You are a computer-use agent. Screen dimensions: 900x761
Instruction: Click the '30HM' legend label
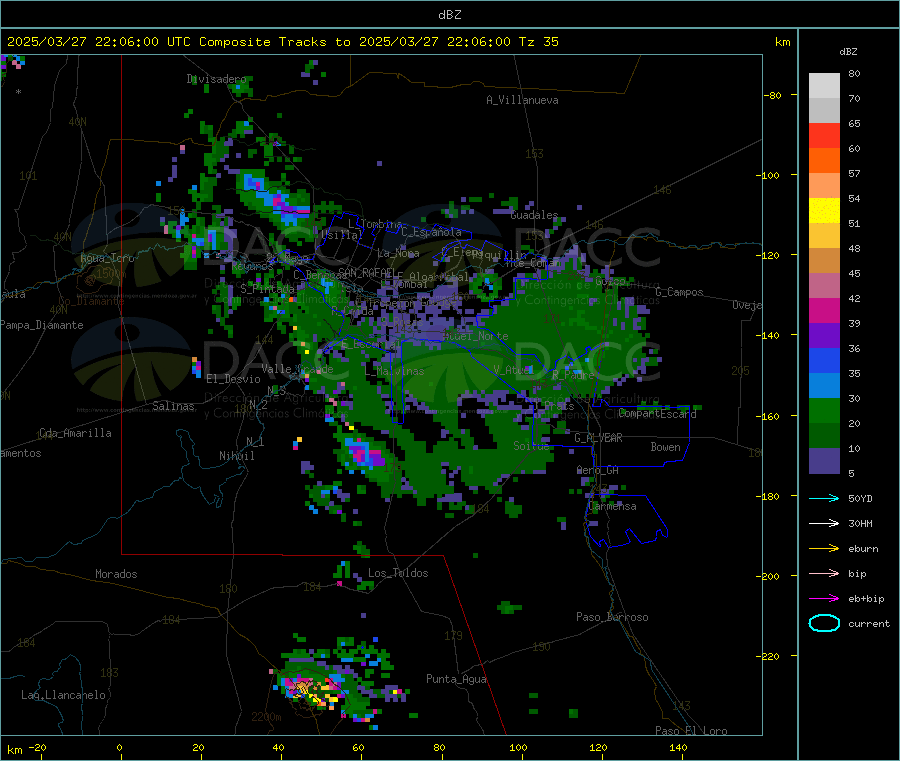click(x=860, y=523)
